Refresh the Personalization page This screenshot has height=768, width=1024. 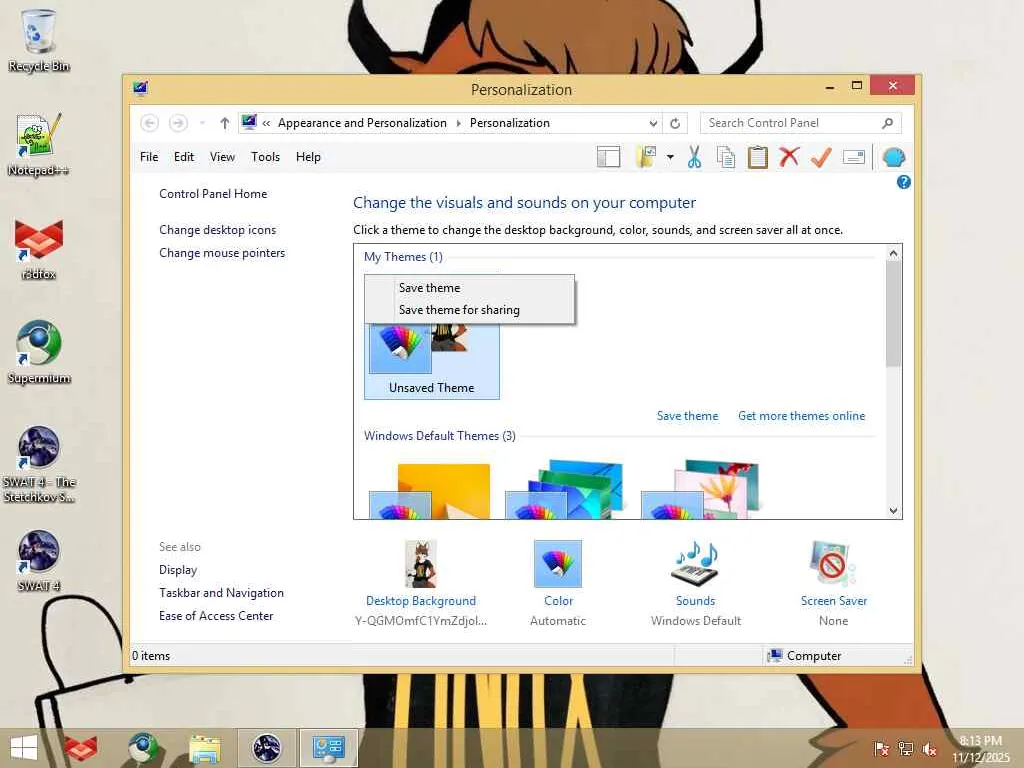(675, 123)
